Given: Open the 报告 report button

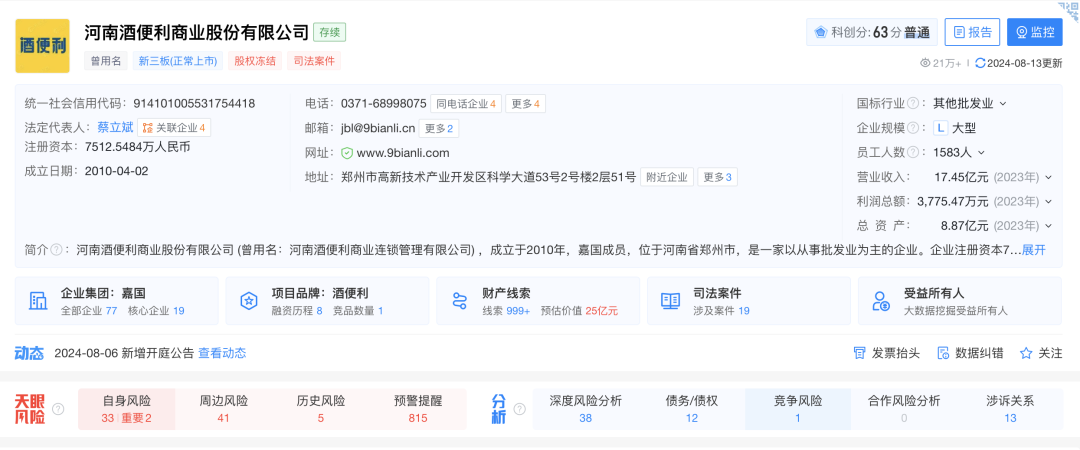Looking at the screenshot, I should [972, 32].
